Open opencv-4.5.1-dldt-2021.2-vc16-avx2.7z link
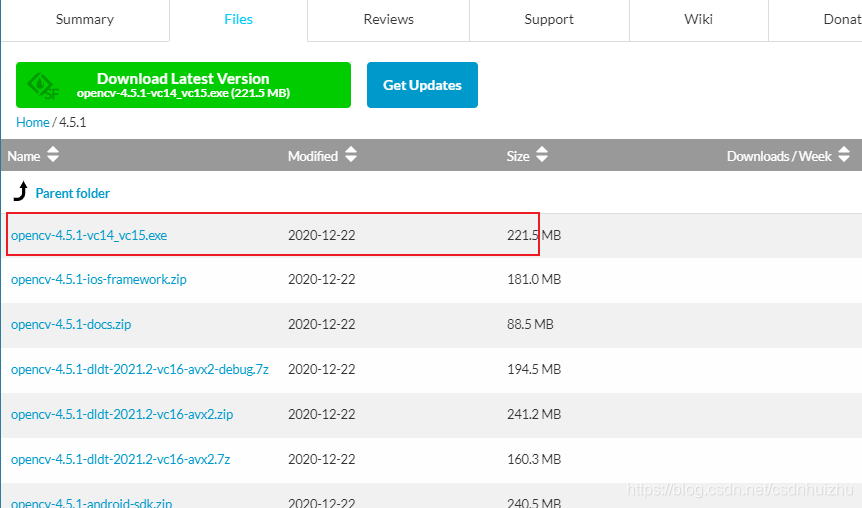Viewport: 862px width, 508px height. pyautogui.click(x=120, y=459)
